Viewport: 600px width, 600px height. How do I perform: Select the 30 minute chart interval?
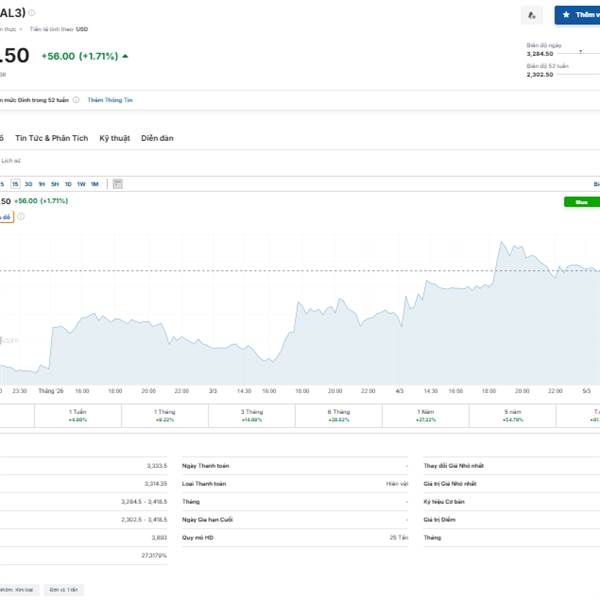pyautogui.click(x=29, y=184)
